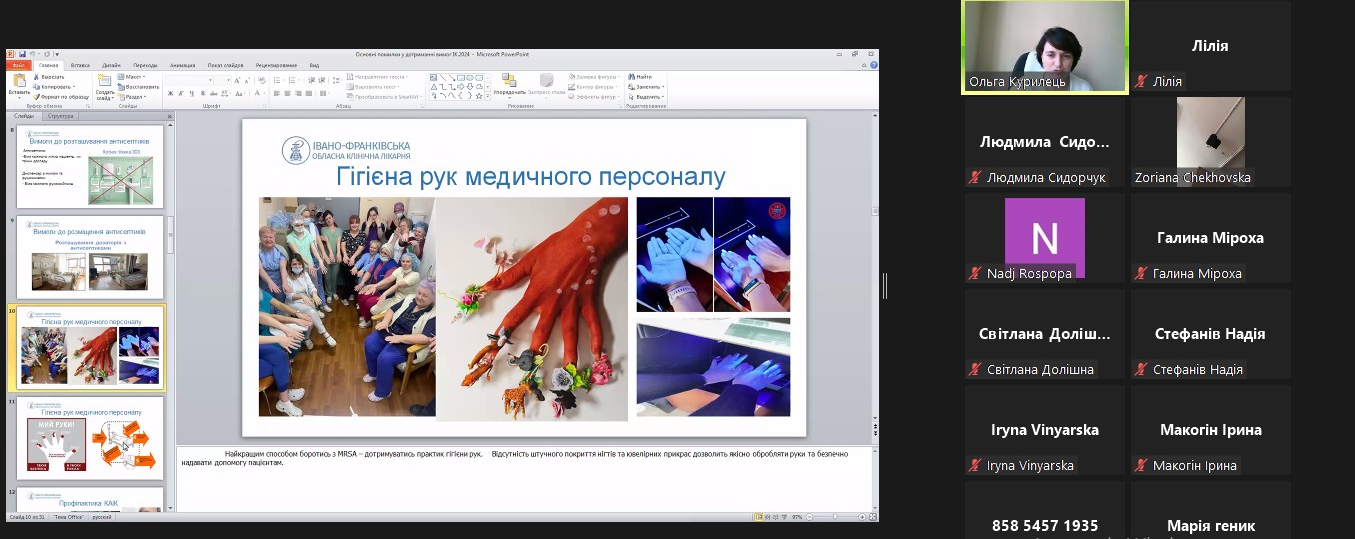Screen dimensions: 1355x539
Task: Open the PowerPoint Help question mark icon
Action: [872, 65]
